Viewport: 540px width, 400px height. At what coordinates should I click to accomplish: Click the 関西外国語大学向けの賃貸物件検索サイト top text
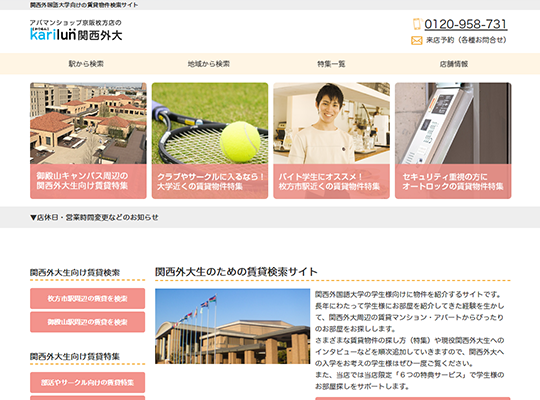(x=84, y=5)
